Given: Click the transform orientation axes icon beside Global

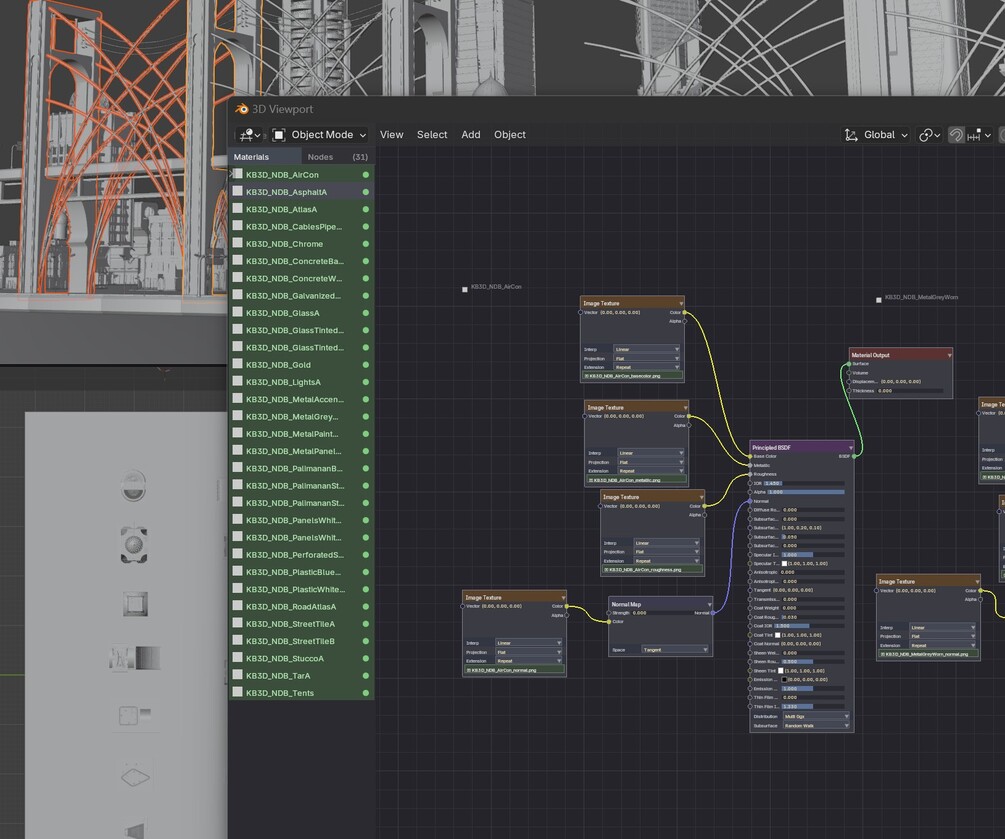Looking at the screenshot, I should [851, 135].
